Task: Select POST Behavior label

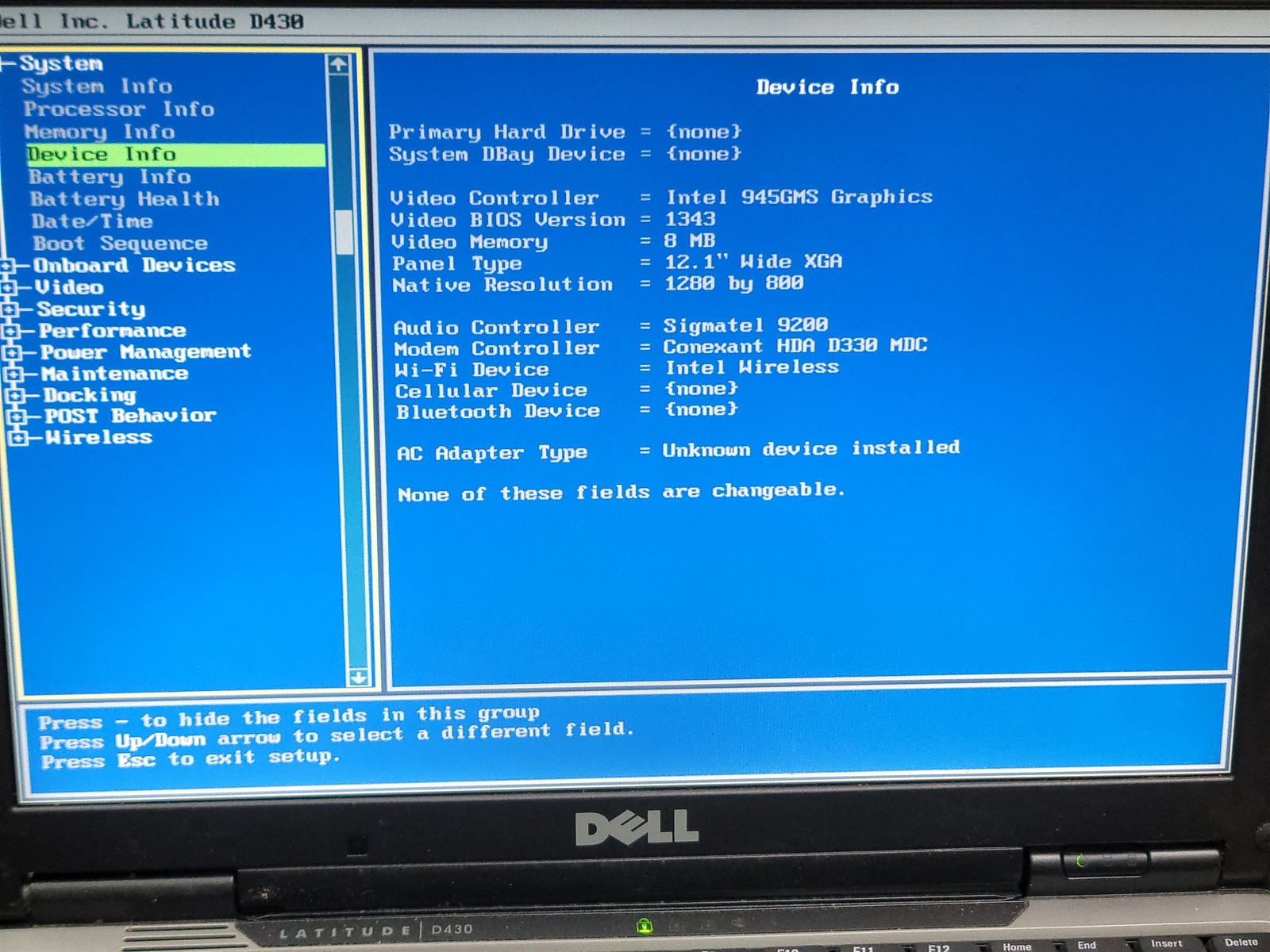Action: tap(131, 416)
